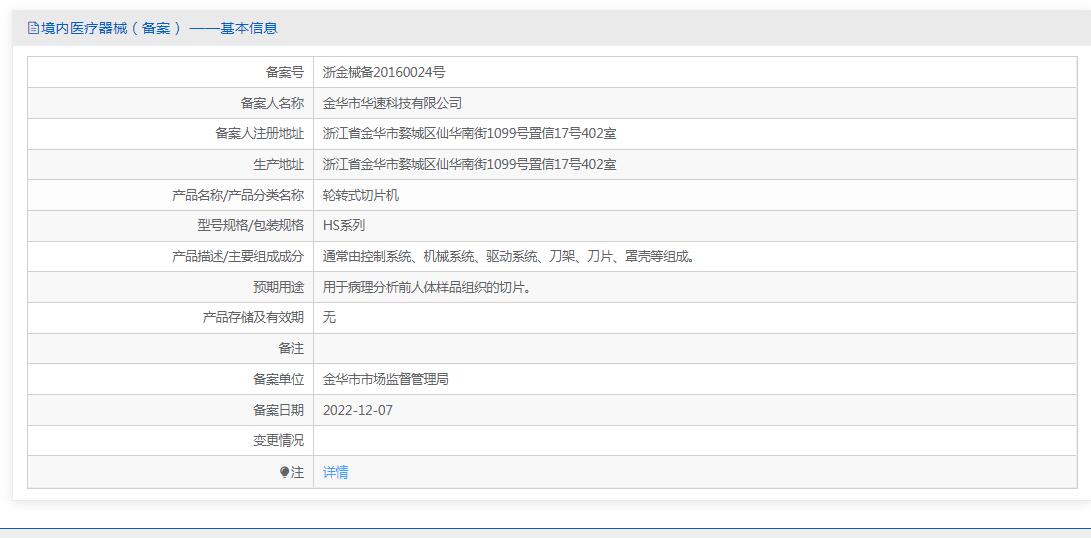Select company name 金华市华速科技有限公司
The width and height of the screenshot is (1091, 538).
(392, 104)
